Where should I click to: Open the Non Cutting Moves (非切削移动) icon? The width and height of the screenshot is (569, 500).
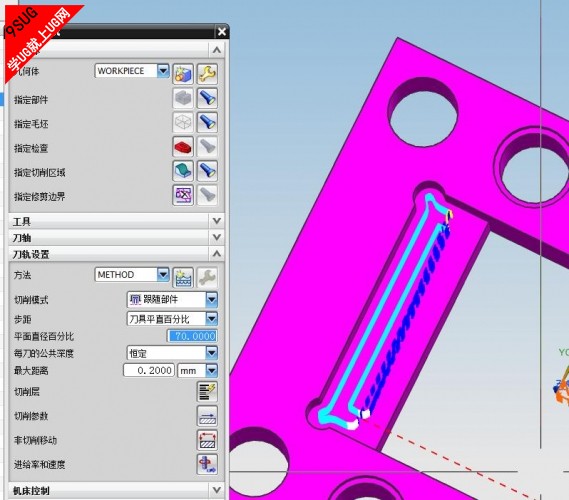point(207,440)
